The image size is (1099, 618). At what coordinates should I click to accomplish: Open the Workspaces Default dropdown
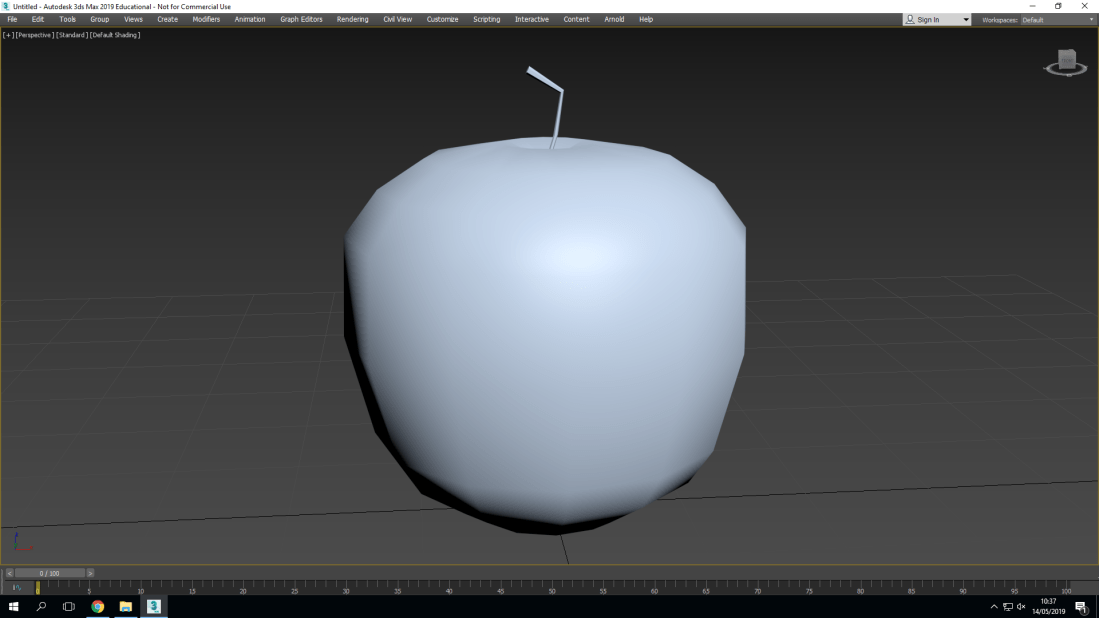coord(1060,18)
